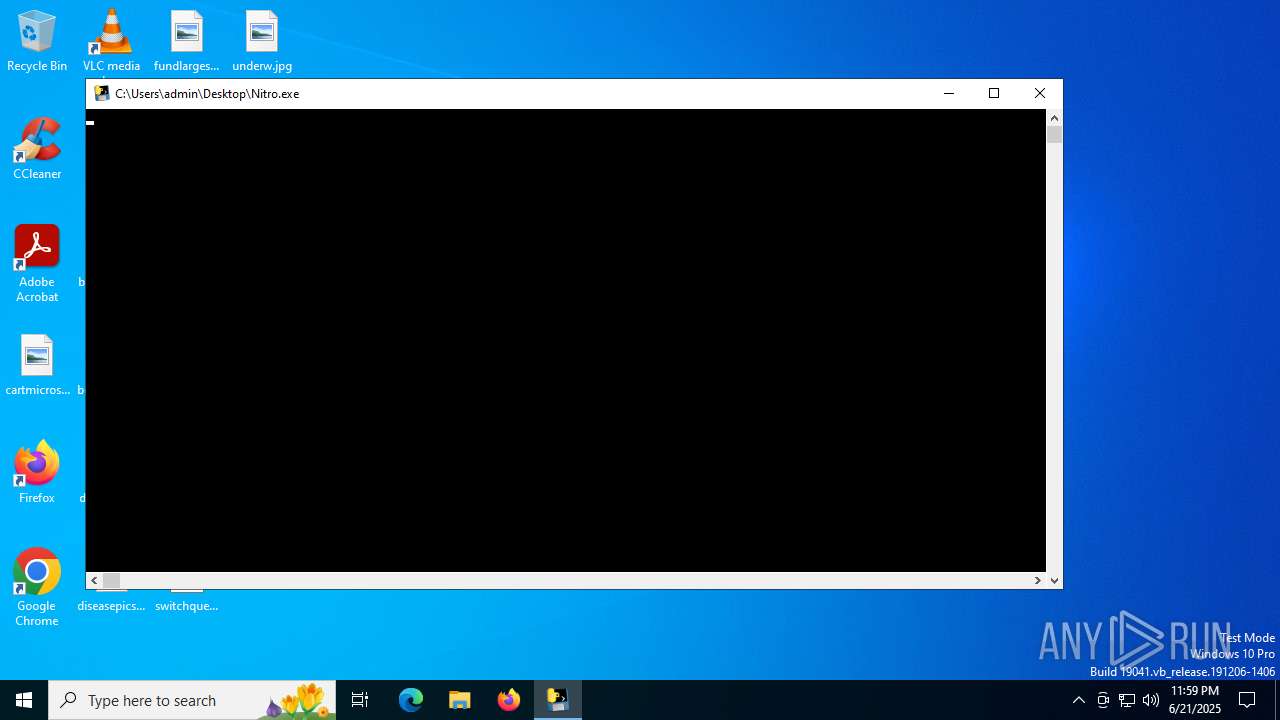Image resolution: width=1280 pixels, height=720 pixels.
Task: Open the Recycle Bin desktop icon
Action: (x=37, y=40)
